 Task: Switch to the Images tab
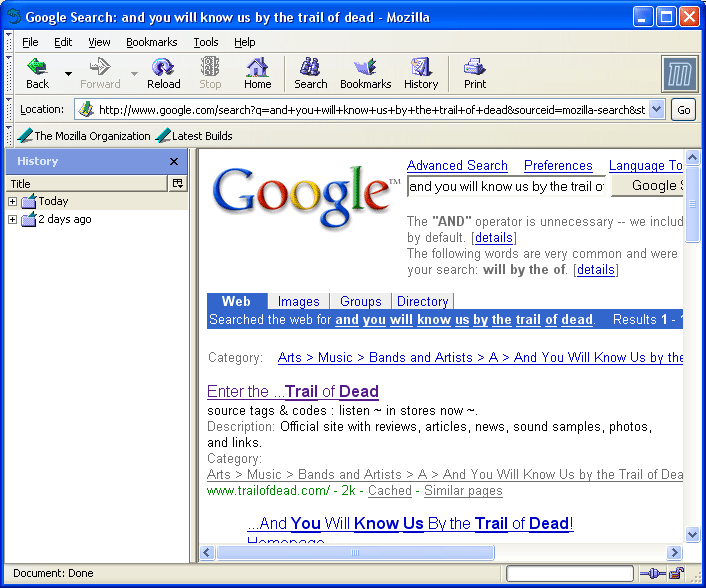299,301
